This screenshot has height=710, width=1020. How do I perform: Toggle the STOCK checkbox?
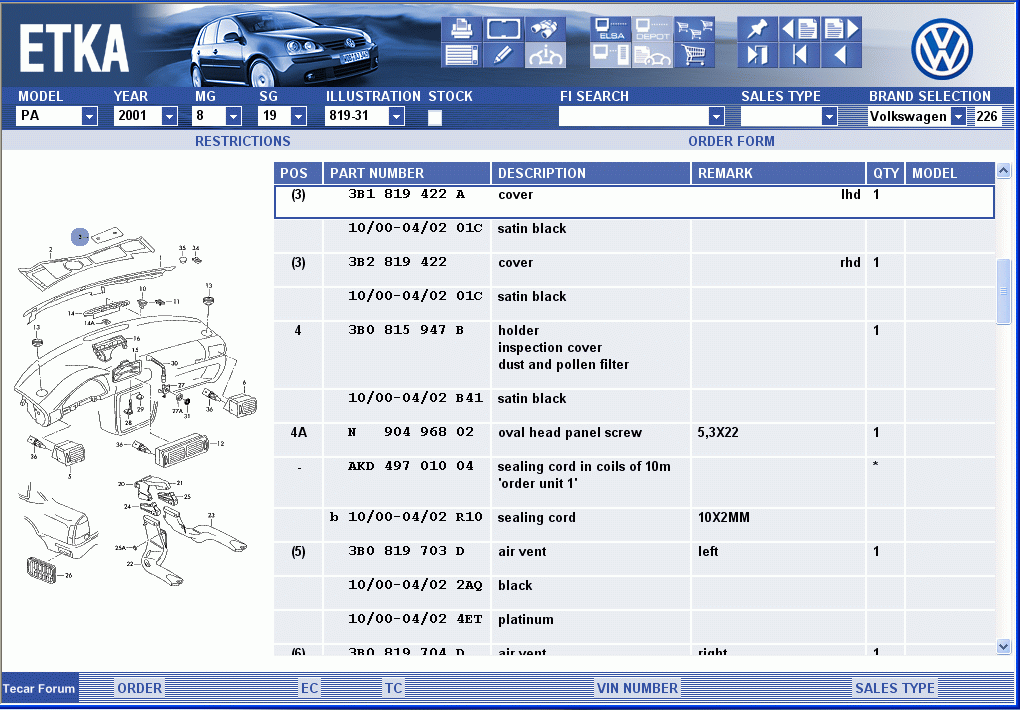[435, 117]
